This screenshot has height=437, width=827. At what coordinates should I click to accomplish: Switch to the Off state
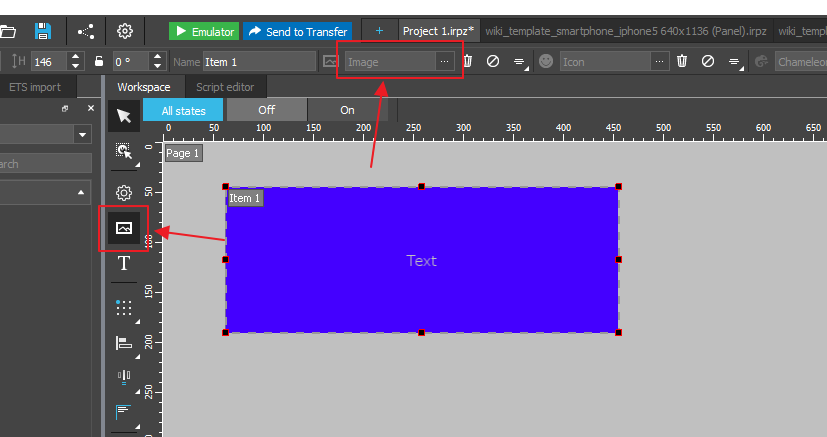266,110
